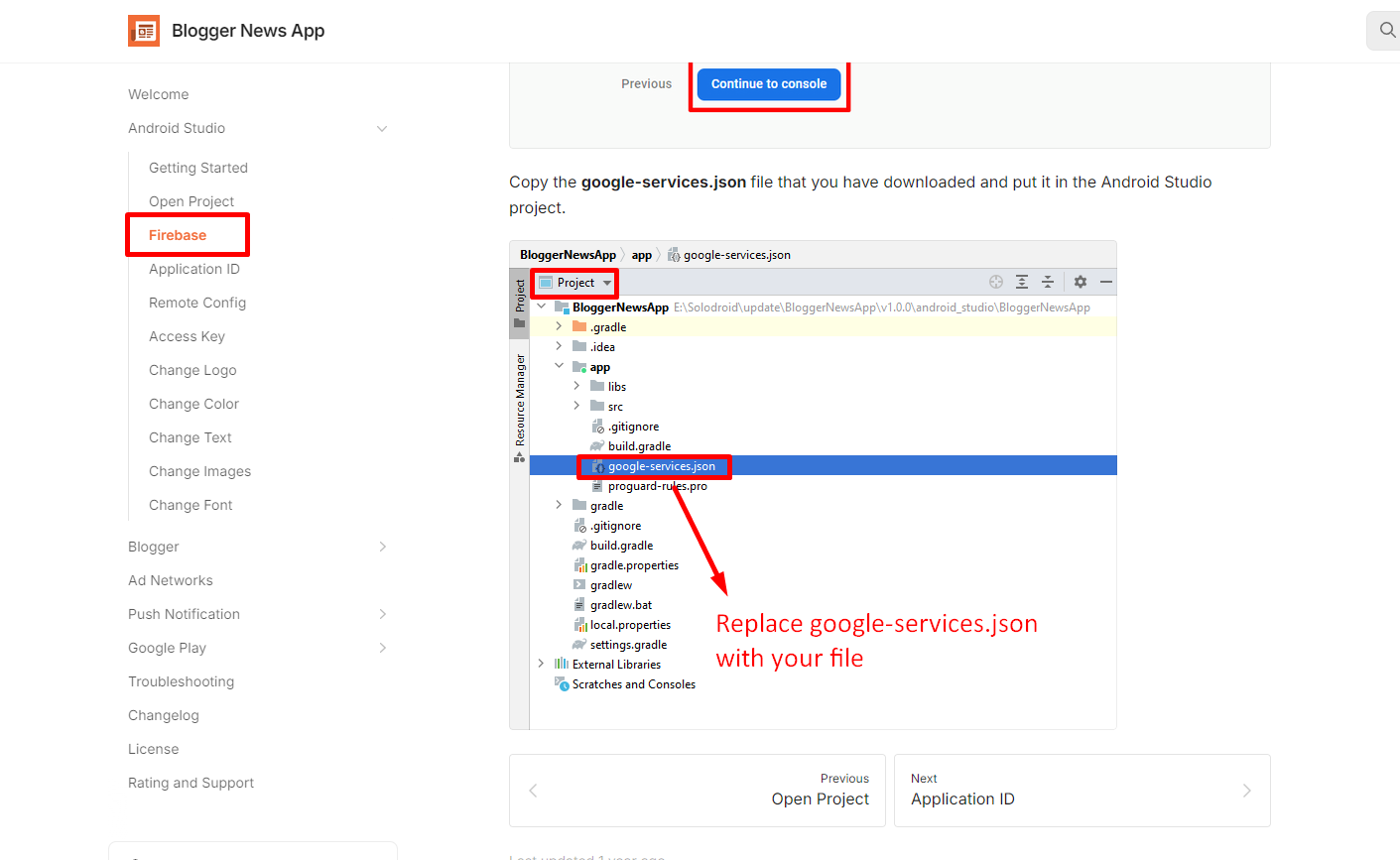Viewport: 1400px width, 860px height.
Task: Open the search icon in header
Action: tap(1386, 31)
